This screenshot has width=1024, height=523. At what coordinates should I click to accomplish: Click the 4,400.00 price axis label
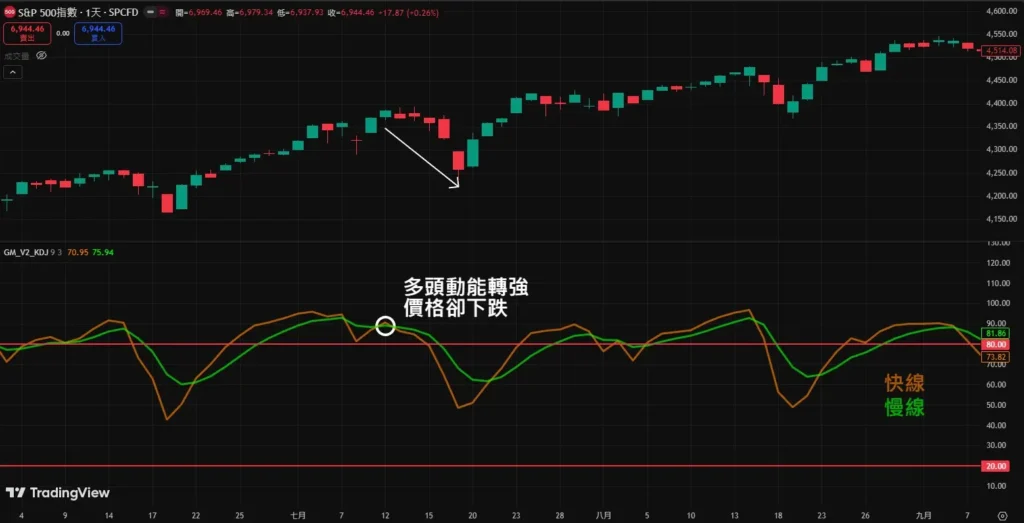(x=1004, y=103)
